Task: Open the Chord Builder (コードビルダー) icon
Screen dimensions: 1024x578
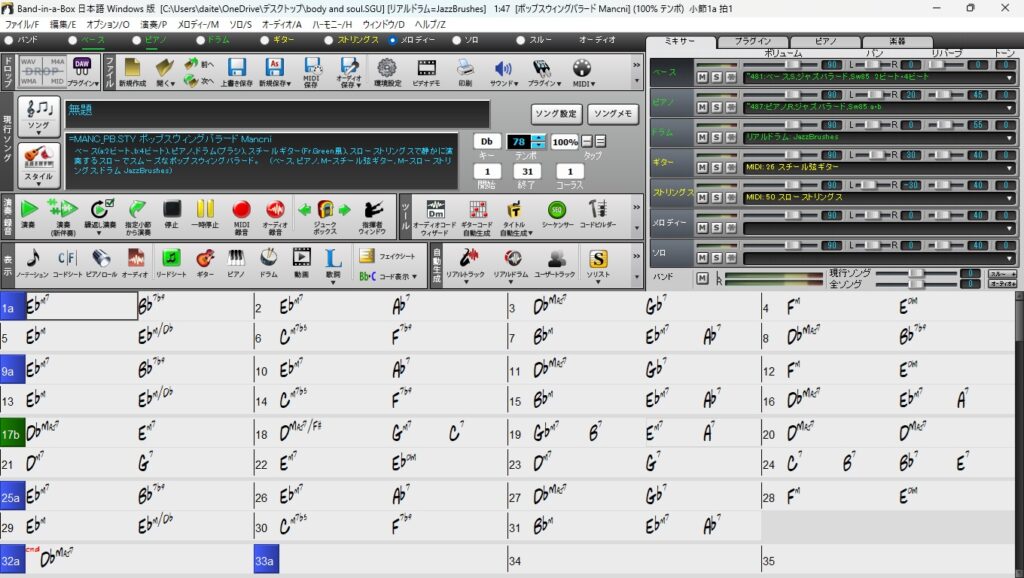Action: tap(598, 215)
